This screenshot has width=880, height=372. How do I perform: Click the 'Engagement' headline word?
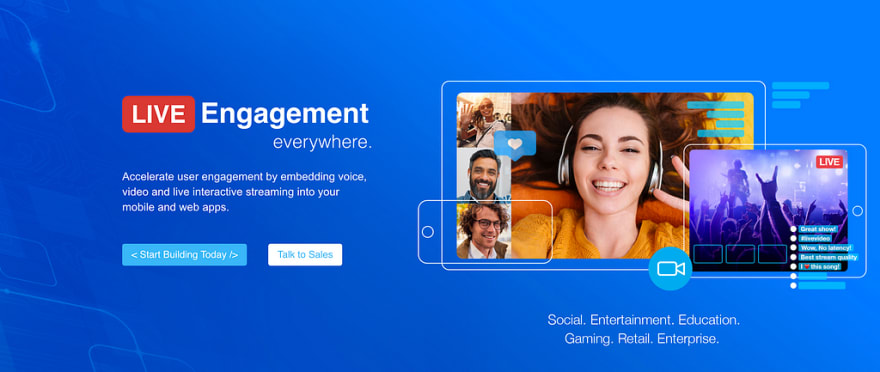[x=285, y=113]
